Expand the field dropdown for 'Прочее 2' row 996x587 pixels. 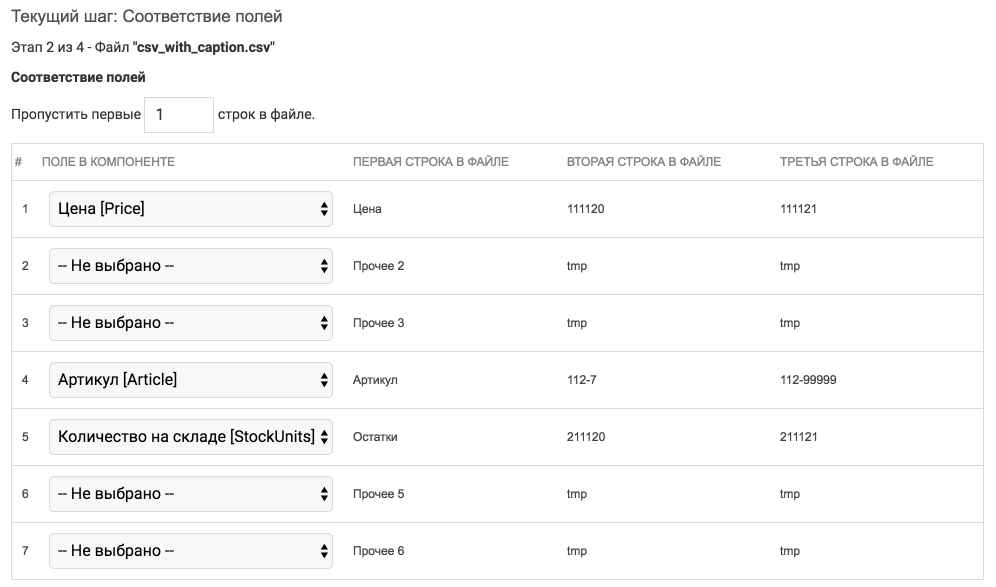pyautogui.click(x=190, y=266)
